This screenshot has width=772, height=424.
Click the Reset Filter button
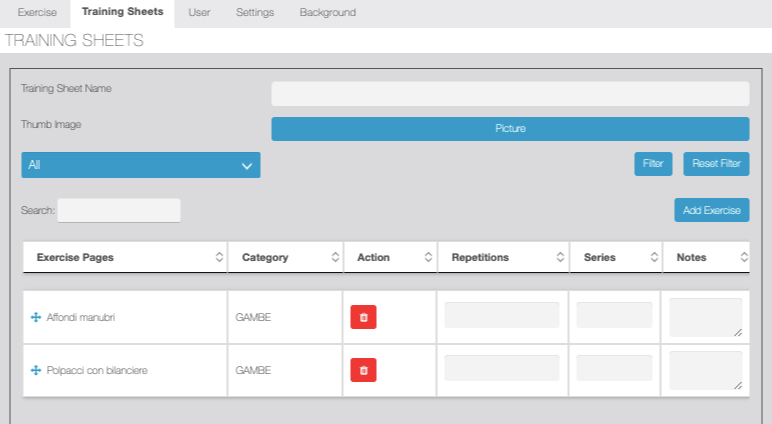tap(716, 164)
